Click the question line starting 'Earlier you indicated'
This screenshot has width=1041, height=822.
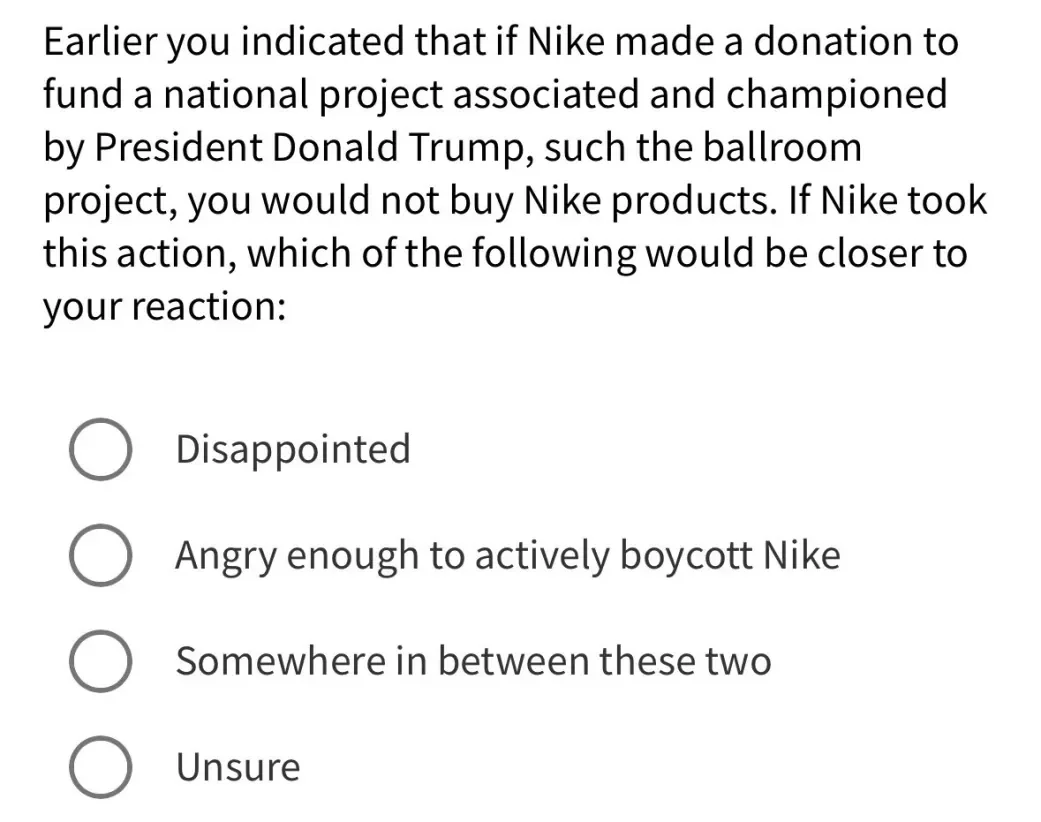[501, 42]
